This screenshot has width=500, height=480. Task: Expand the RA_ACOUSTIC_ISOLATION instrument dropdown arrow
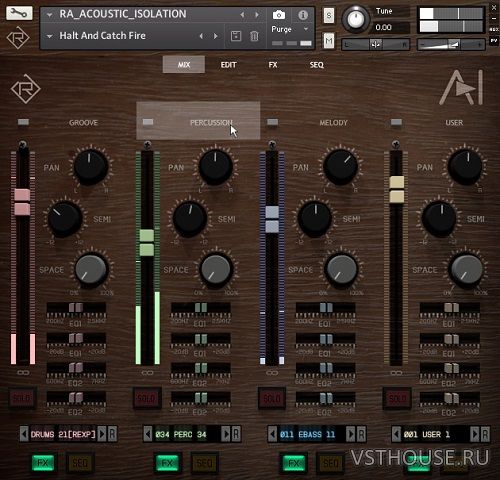pos(49,15)
